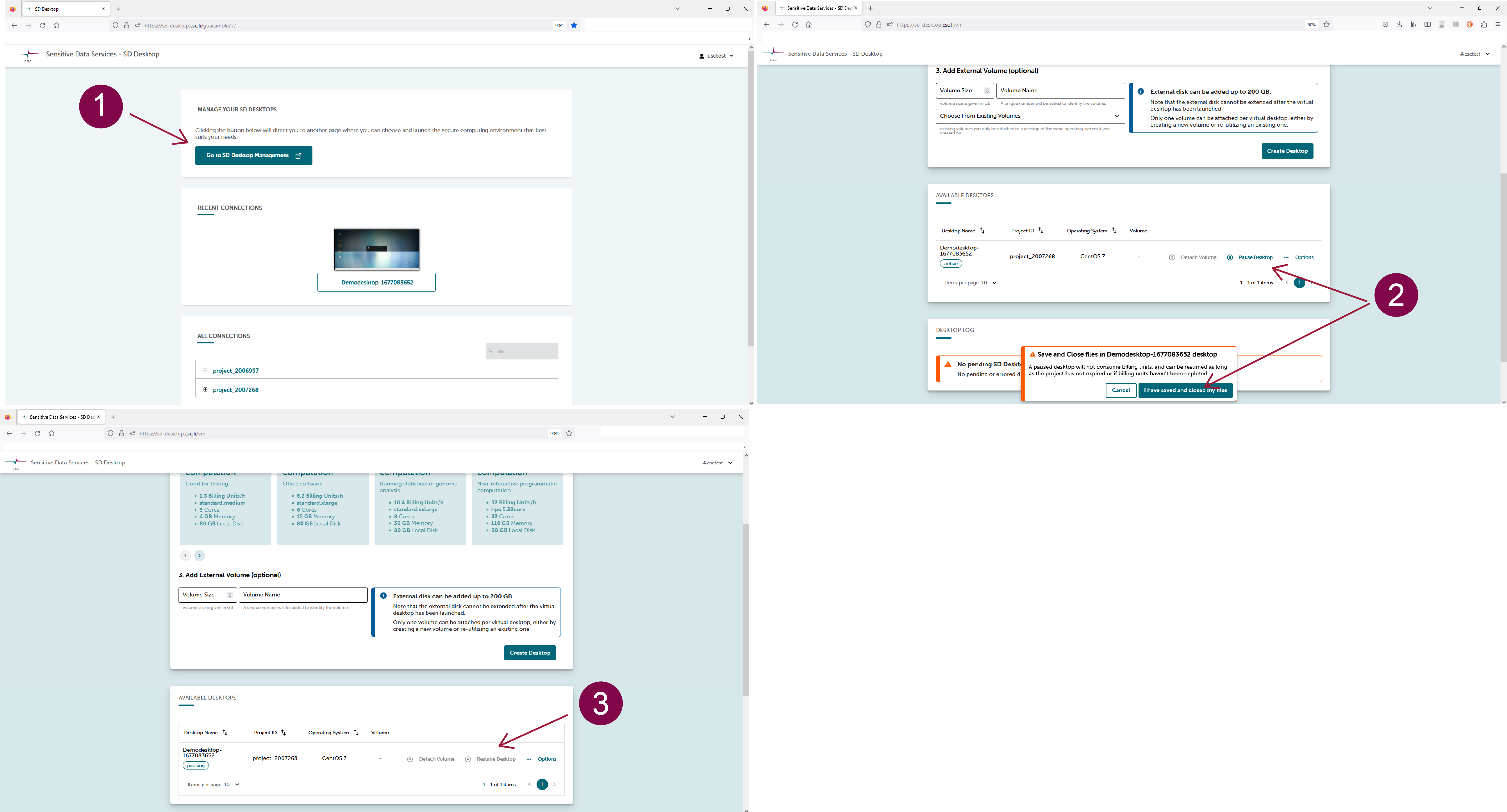
Task: Sort by Desktop Name in bottom window
Action: pyautogui.click(x=225, y=732)
